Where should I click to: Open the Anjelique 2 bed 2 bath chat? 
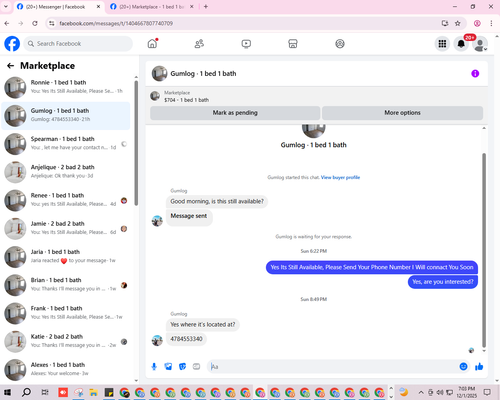click(x=66, y=172)
